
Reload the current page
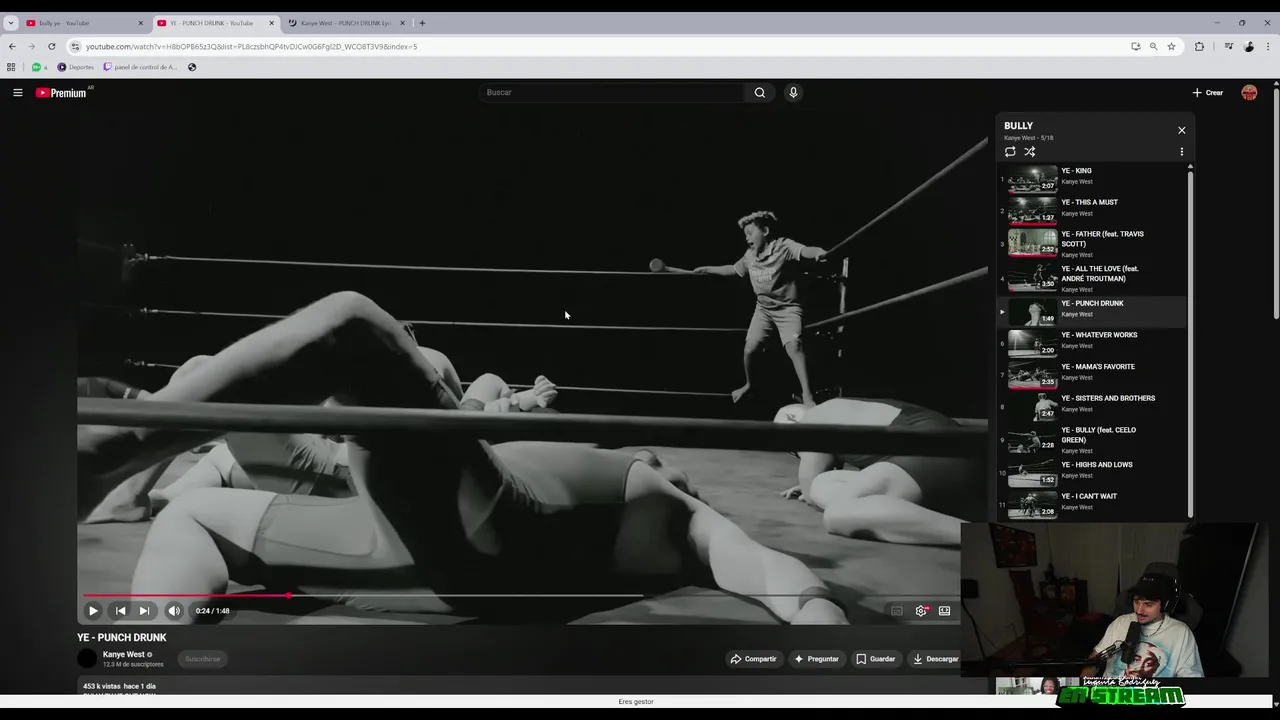pos(51,46)
